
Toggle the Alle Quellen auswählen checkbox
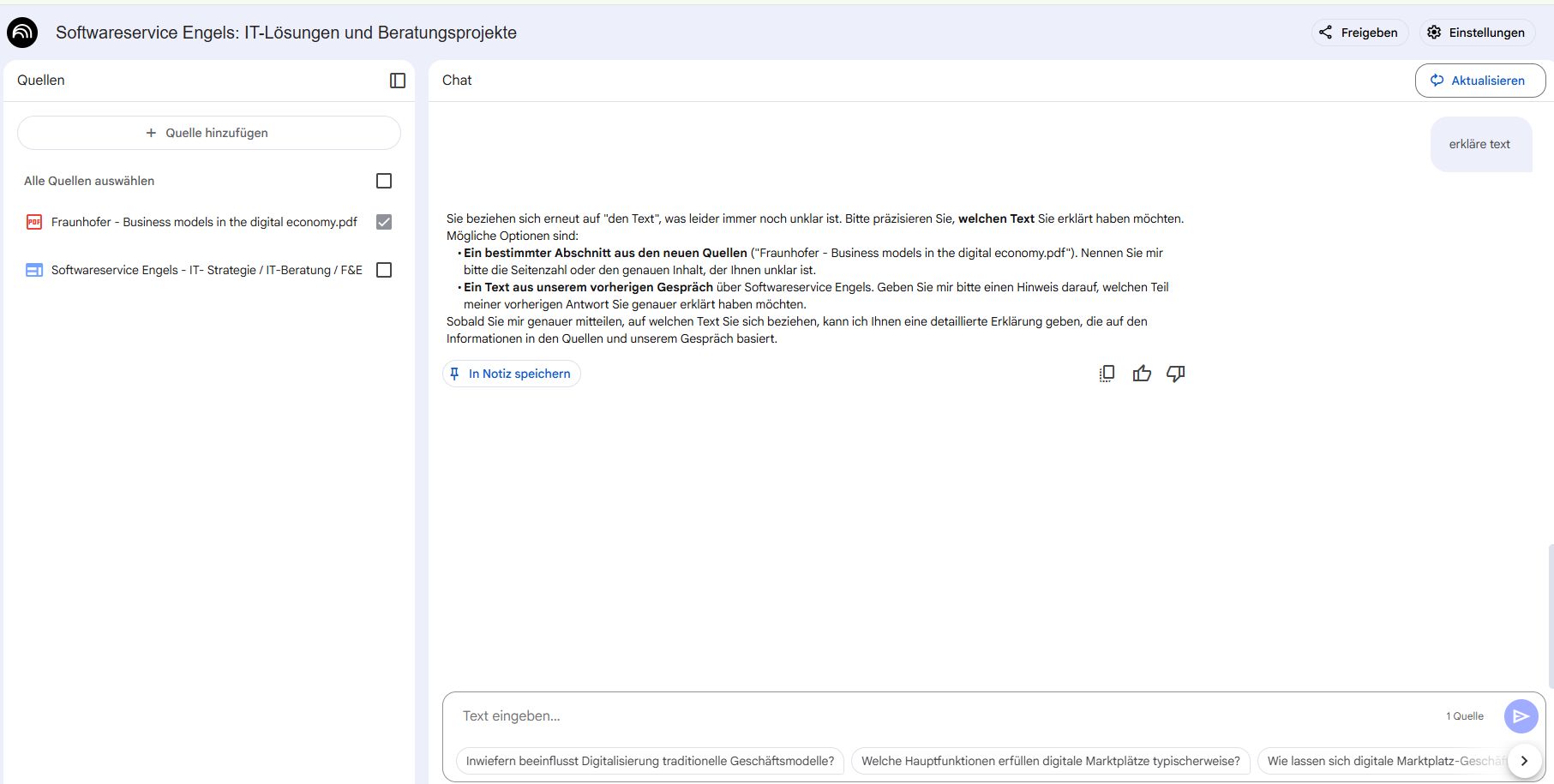384,181
